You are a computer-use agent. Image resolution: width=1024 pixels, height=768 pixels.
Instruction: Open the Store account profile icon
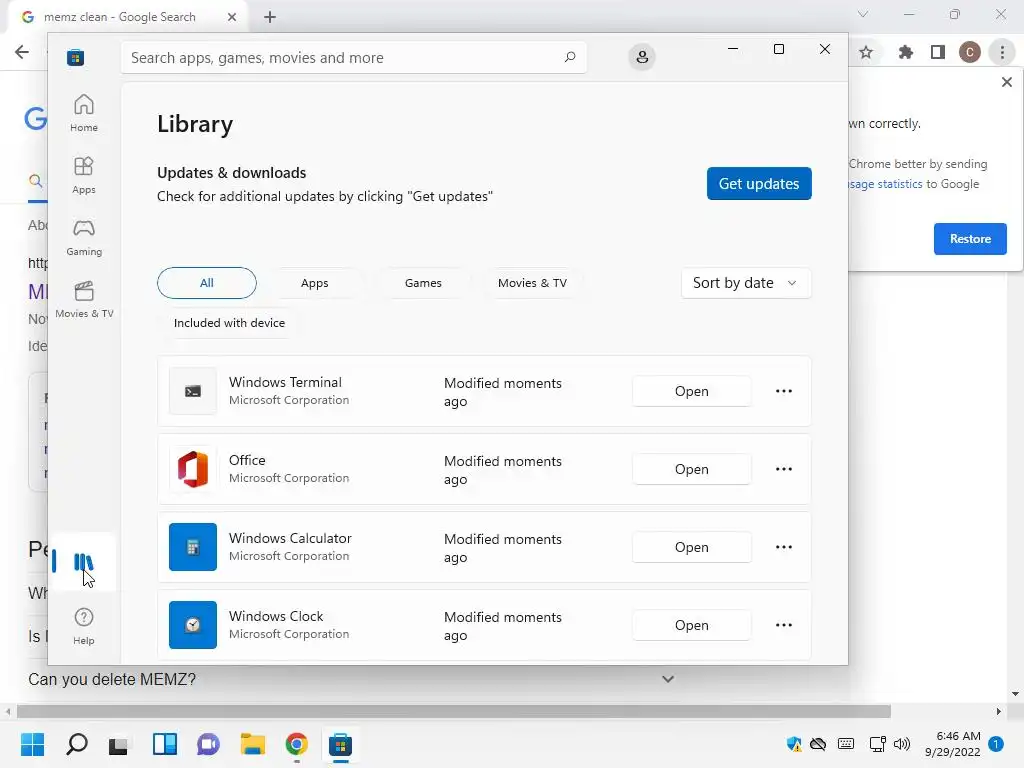(642, 57)
